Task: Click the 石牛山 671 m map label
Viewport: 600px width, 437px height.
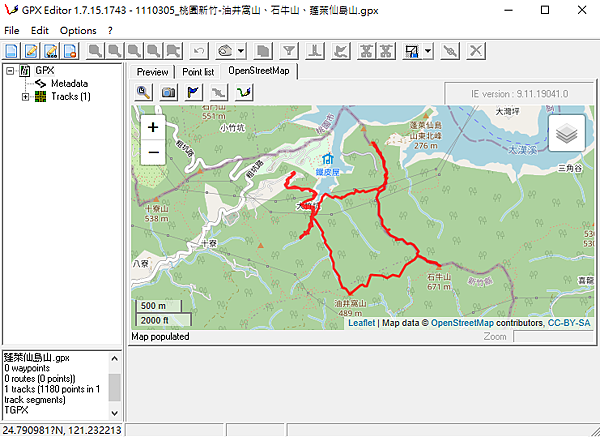Action: tap(439, 281)
